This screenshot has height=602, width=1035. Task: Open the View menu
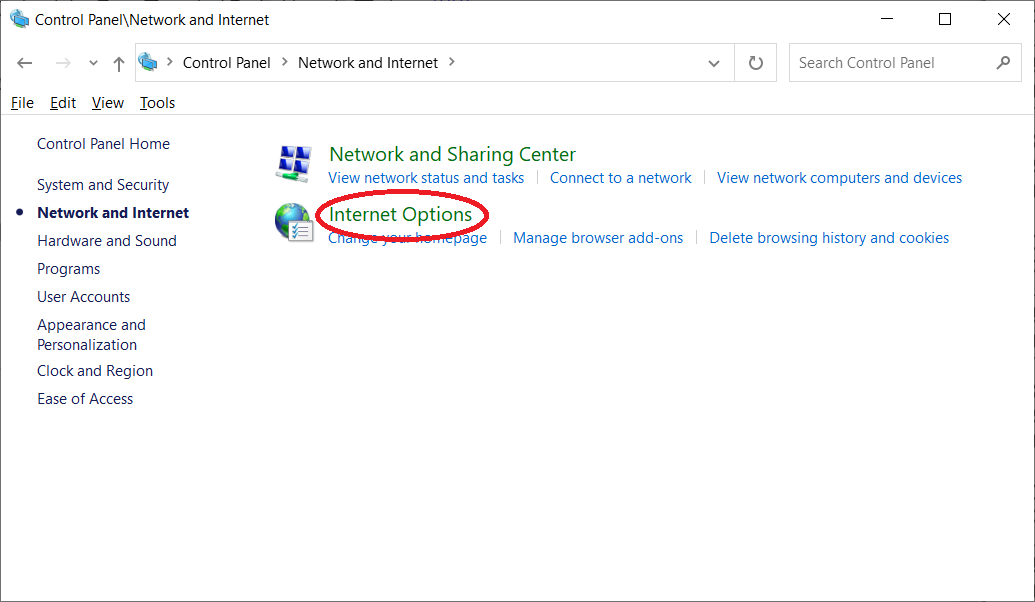[107, 103]
